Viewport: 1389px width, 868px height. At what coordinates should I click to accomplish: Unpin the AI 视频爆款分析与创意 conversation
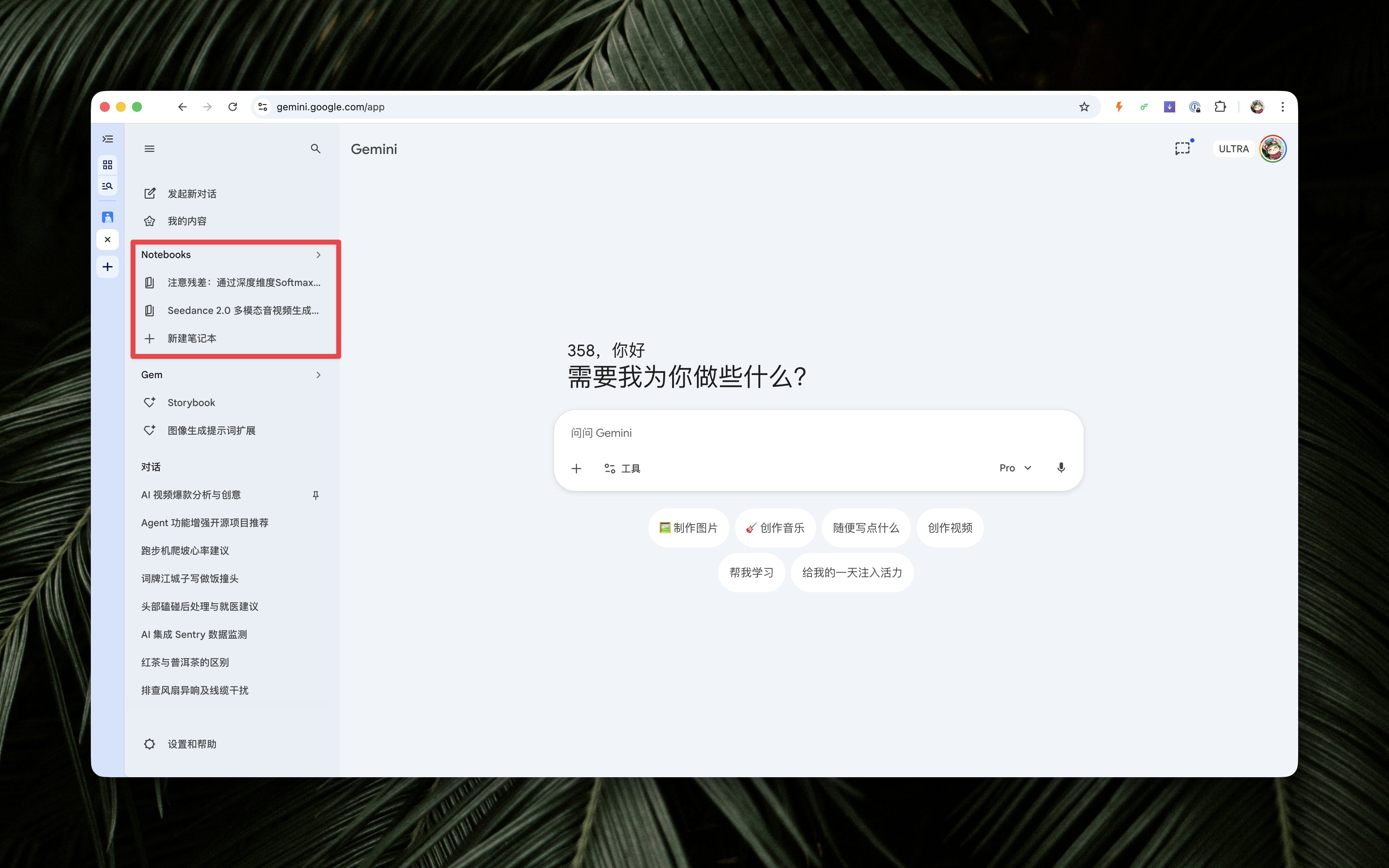pos(315,495)
